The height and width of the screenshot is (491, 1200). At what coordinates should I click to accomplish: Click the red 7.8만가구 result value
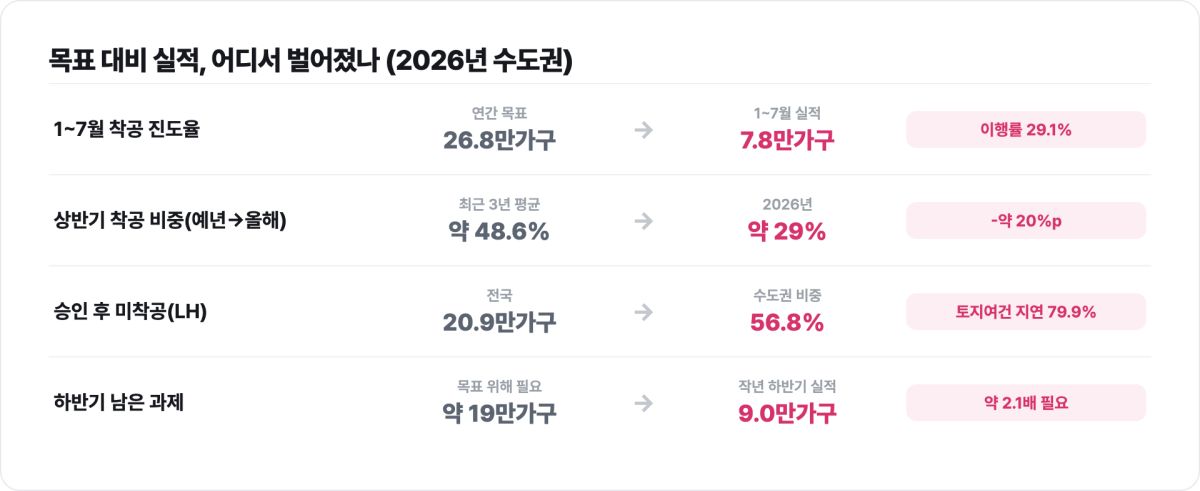click(x=787, y=140)
